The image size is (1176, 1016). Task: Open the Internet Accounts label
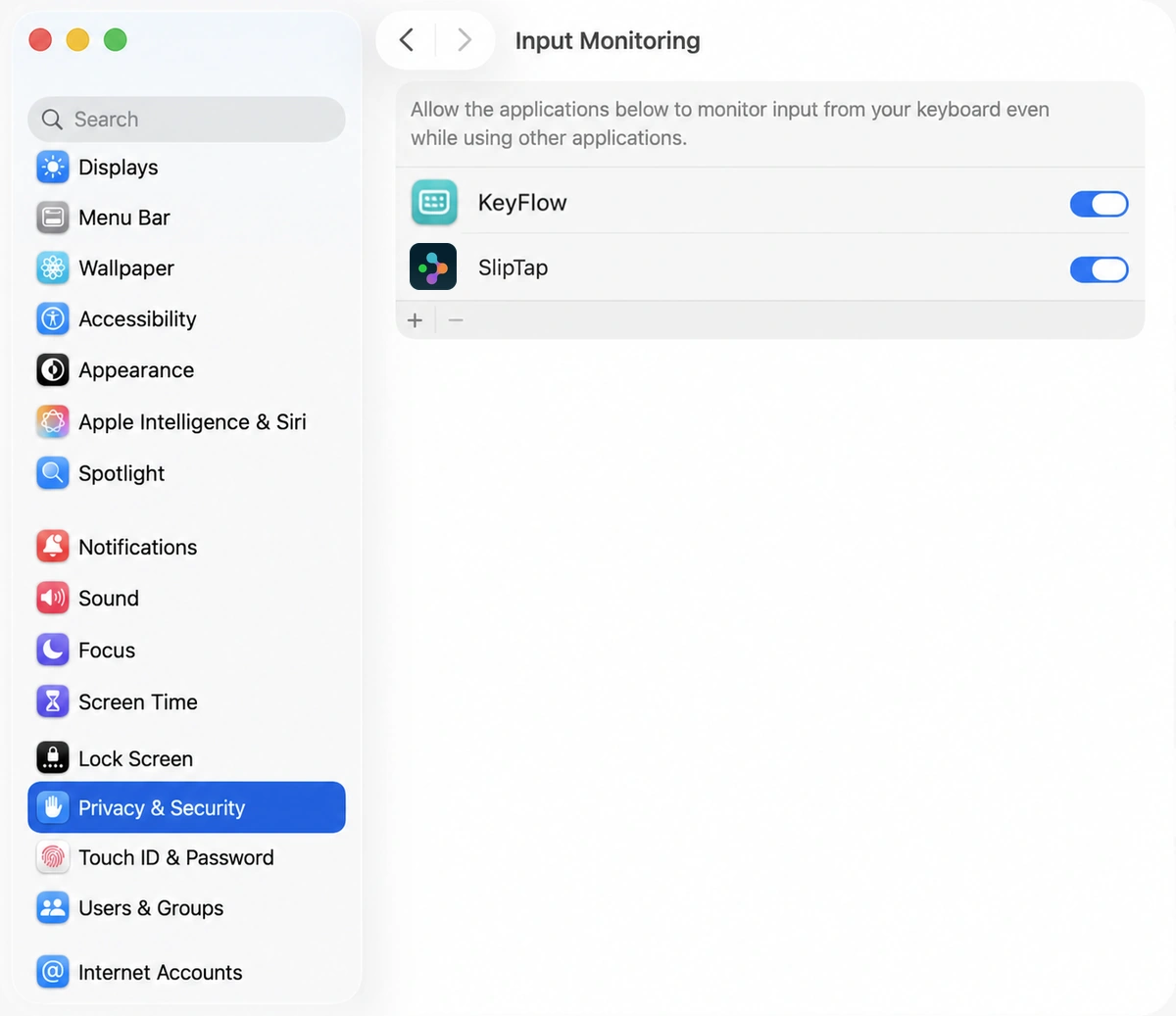161,972
